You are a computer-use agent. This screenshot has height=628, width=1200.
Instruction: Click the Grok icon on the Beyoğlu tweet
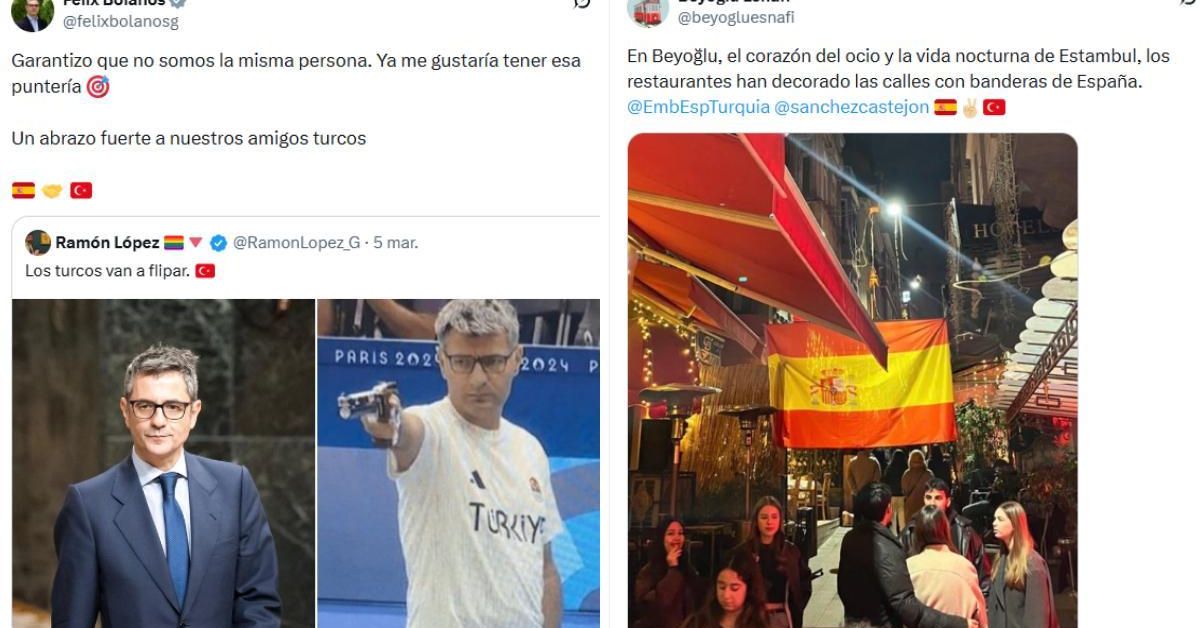coord(1188,3)
